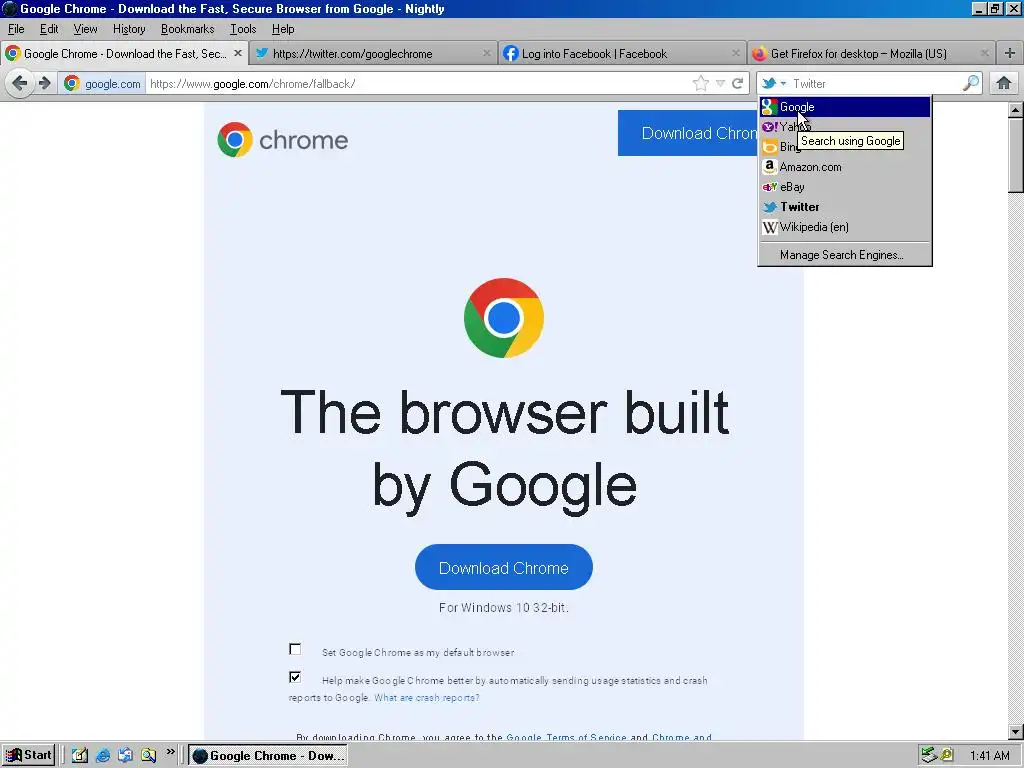Select eBay search engine
Viewport: 1024px width, 768px height.
click(x=845, y=187)
